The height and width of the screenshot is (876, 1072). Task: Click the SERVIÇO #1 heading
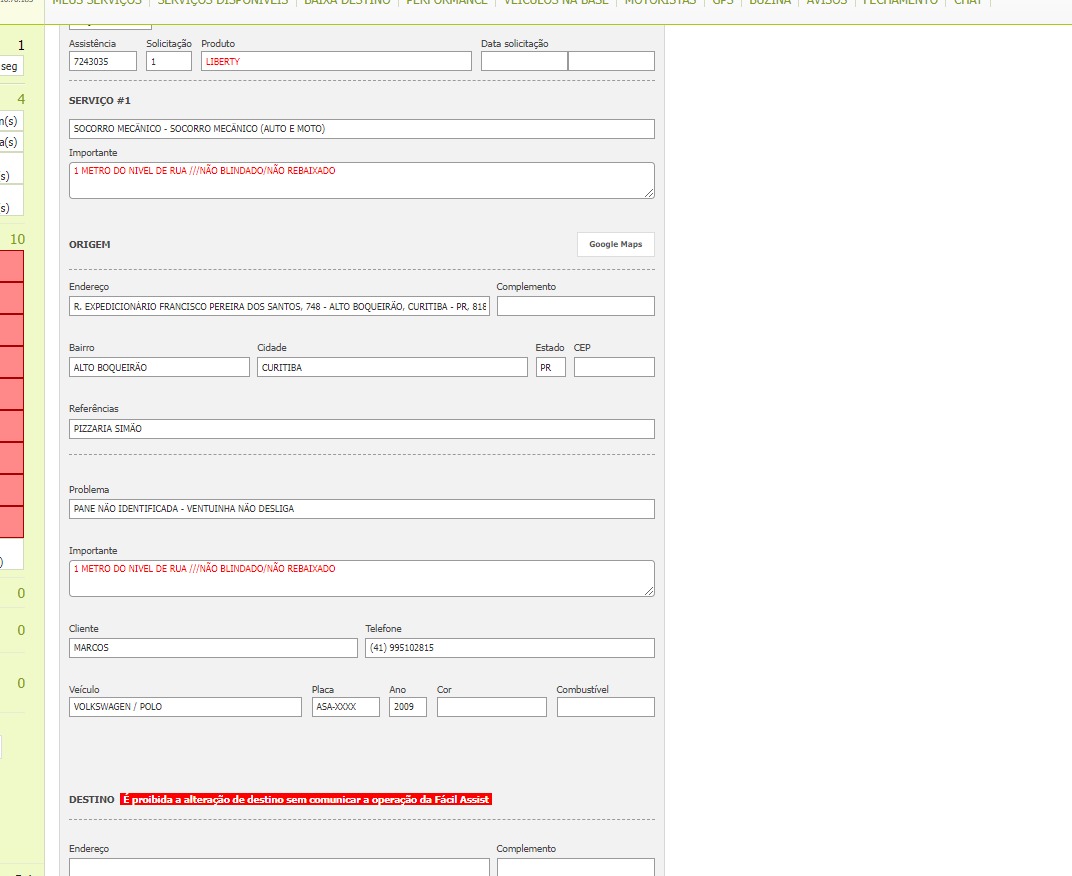click(x=100, y=101)
